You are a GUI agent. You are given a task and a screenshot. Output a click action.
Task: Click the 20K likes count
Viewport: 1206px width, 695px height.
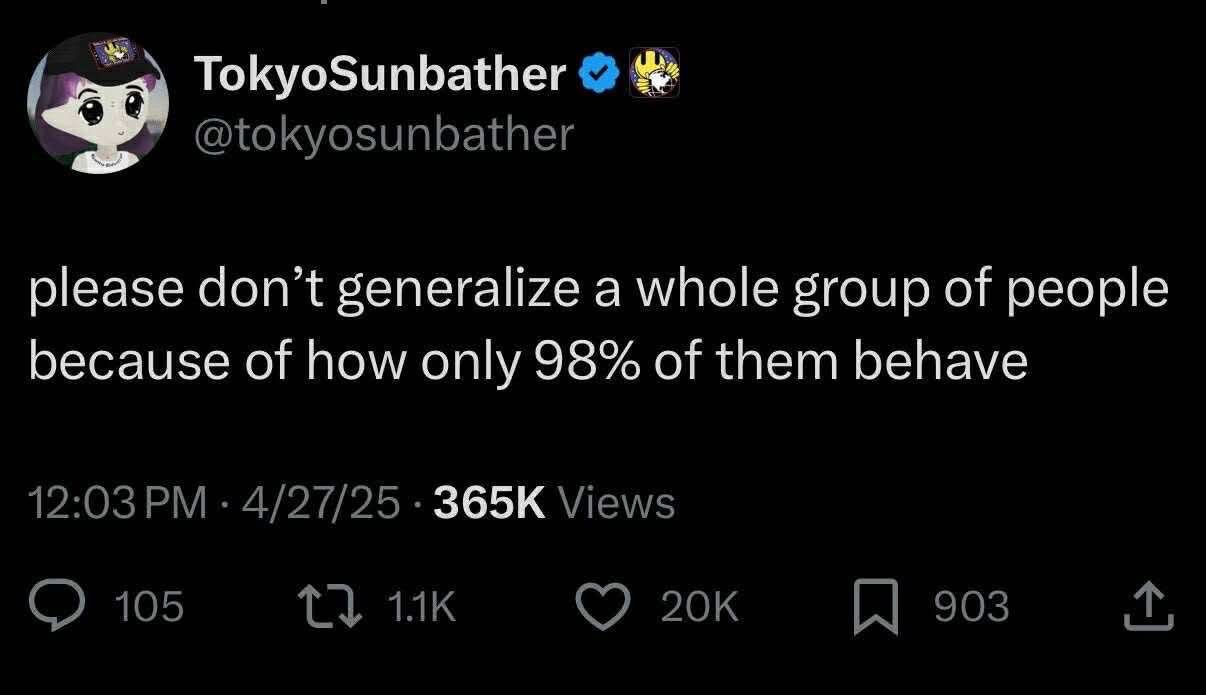tap(700, 607)
